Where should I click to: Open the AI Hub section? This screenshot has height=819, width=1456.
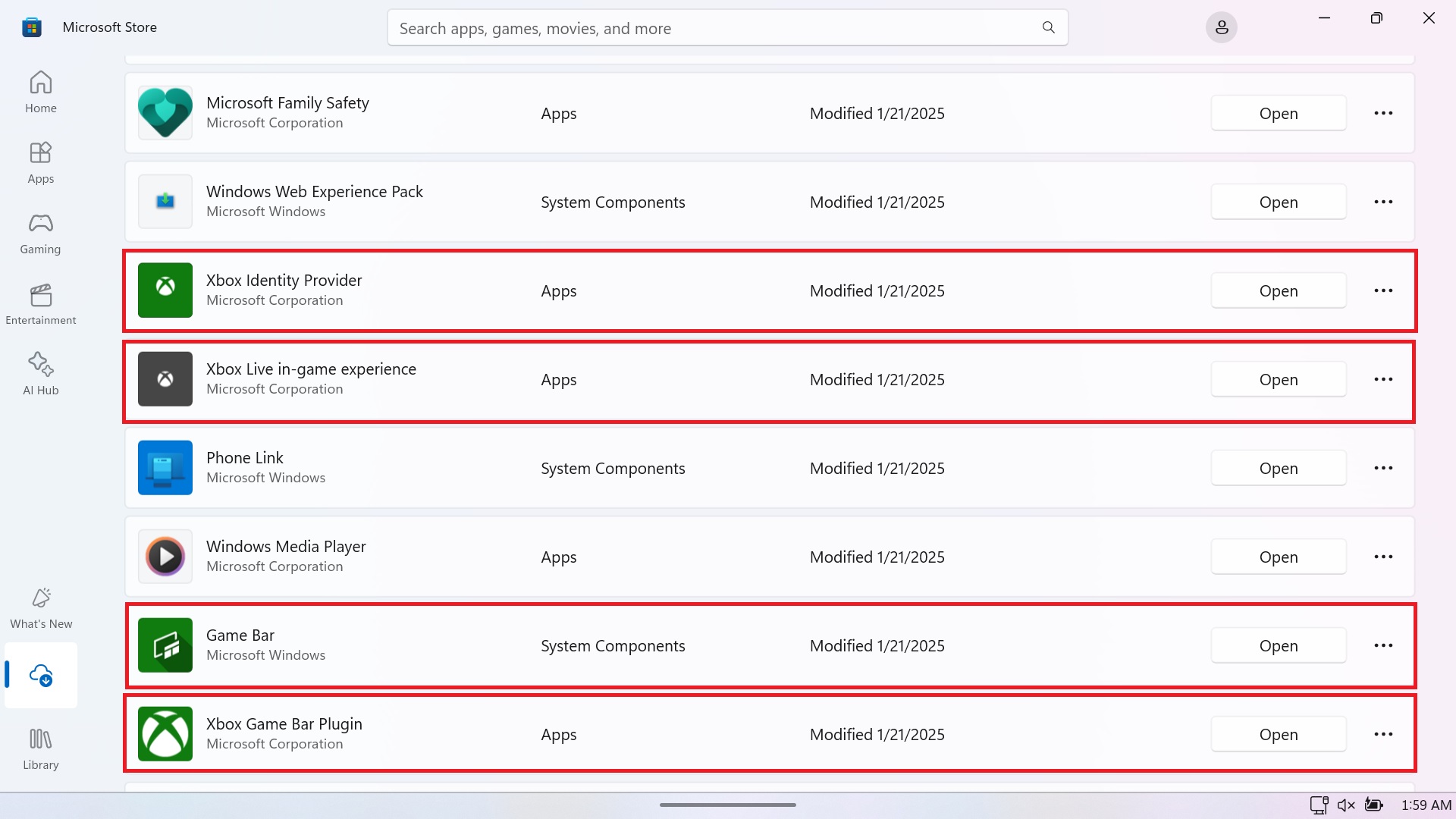(x=40, y=374)
